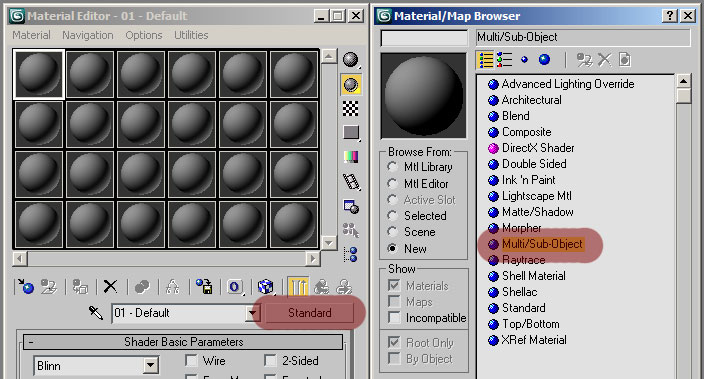Click Video Color Check icon
Image resolution: width=704 pixels, height=379 pixels.
(351, 157)
